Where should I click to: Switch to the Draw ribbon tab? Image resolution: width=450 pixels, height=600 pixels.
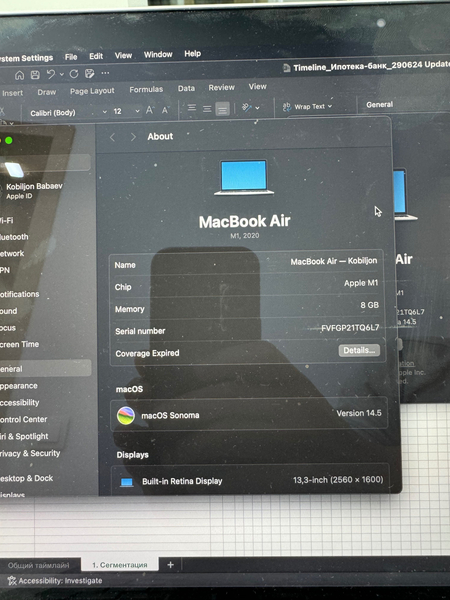(x=47, y=92)
